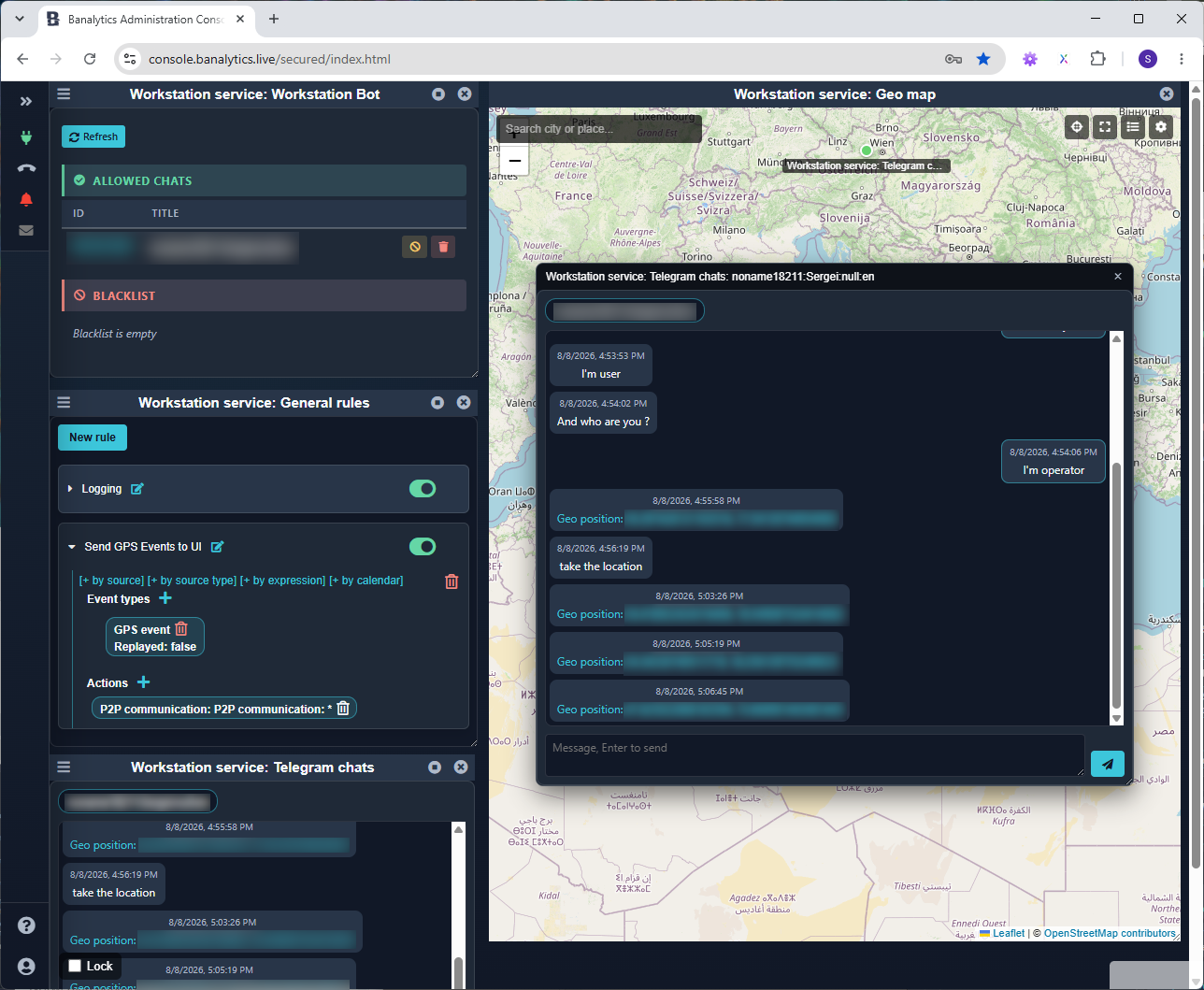The image size is (1204, 990).
Task: Add an event type with plus icon
Action: tap(165, 598)
